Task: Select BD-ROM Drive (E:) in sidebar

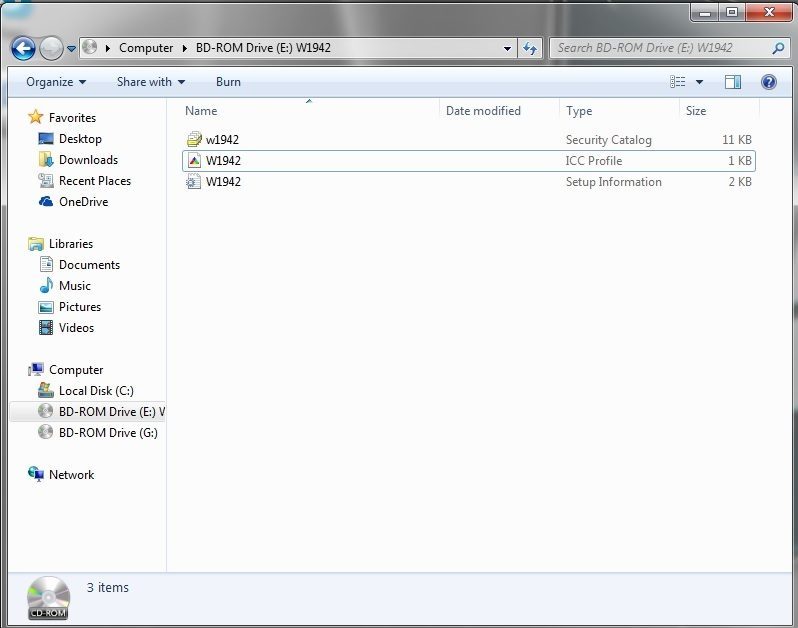Action: [87, 412]
